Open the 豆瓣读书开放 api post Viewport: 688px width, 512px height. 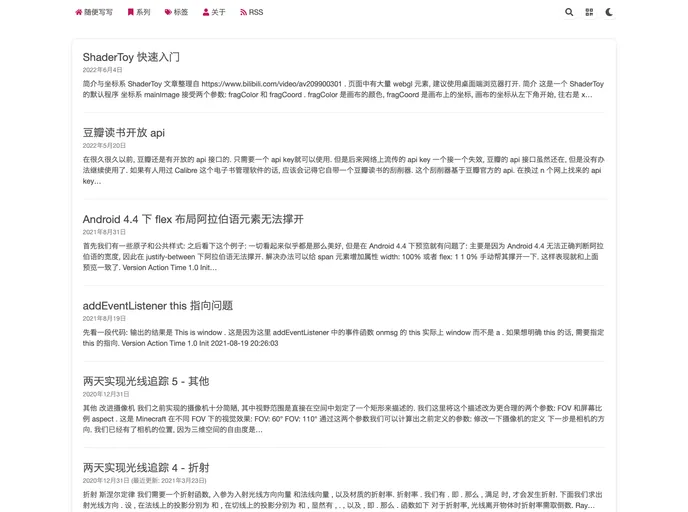[123, 132]
